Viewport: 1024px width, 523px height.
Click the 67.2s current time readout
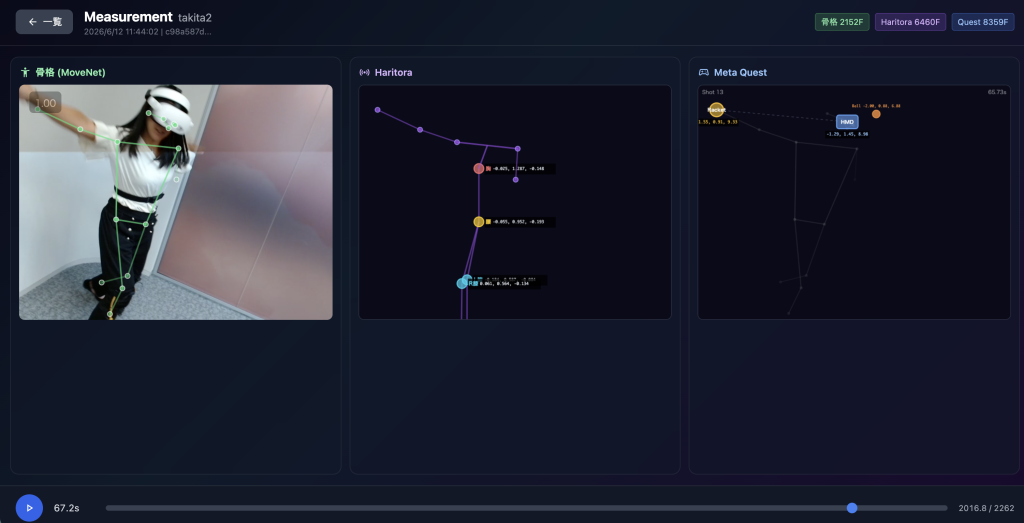67,508
